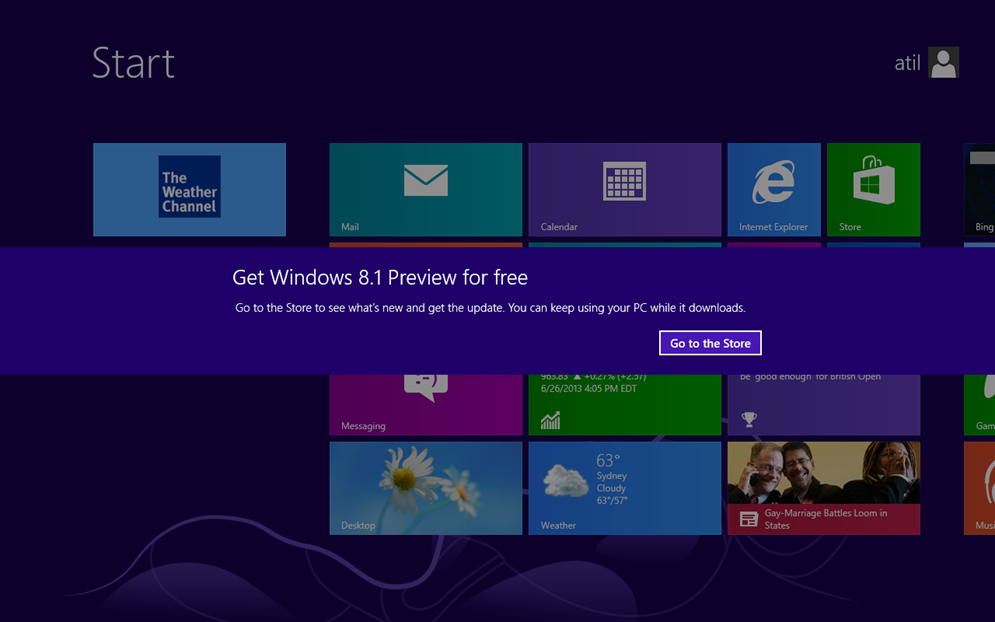
Task: Open the Messaging tile
Action: coord(426,405)
